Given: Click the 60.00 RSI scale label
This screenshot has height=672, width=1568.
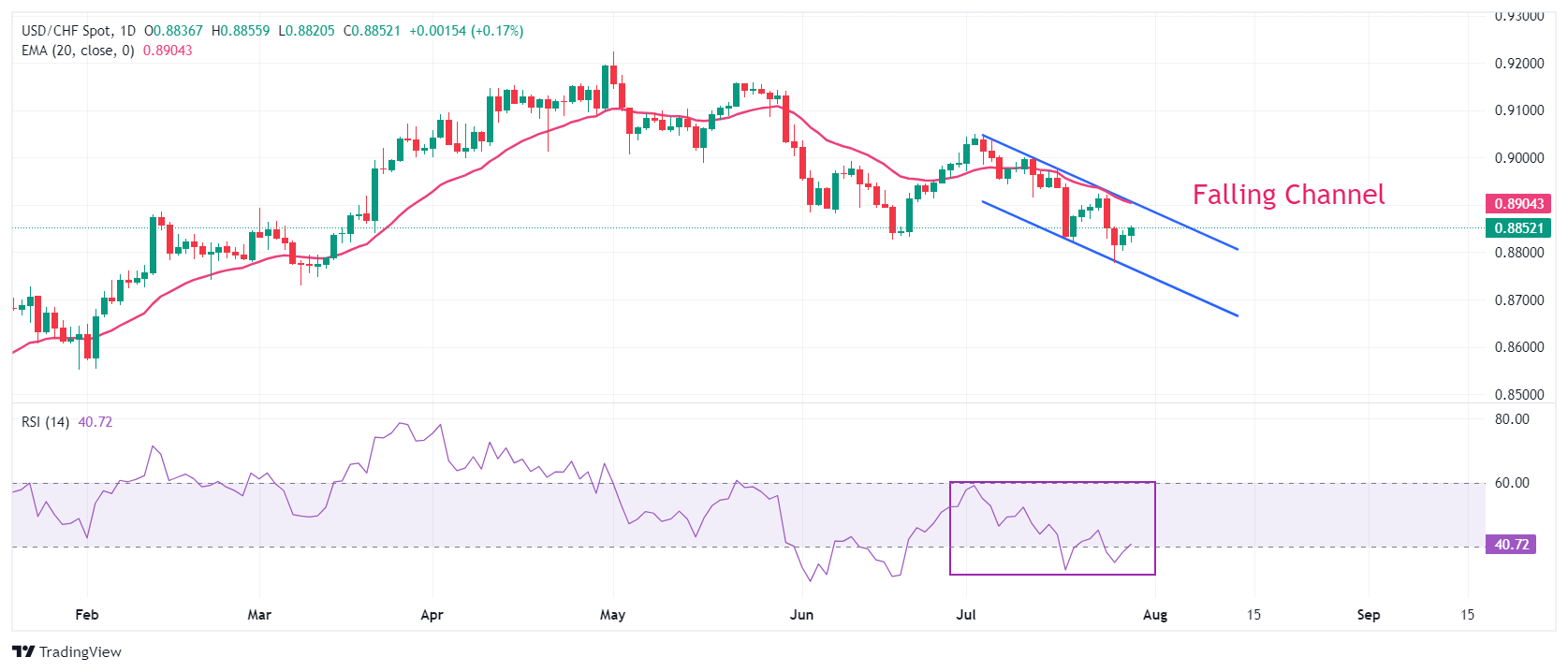Looking at the screenshot, I should [x=1512, y=483].
